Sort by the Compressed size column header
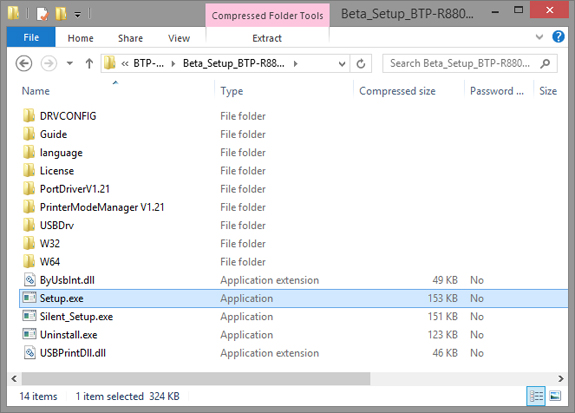The height and width of the screenshot is (413, 575). (397, 91)
